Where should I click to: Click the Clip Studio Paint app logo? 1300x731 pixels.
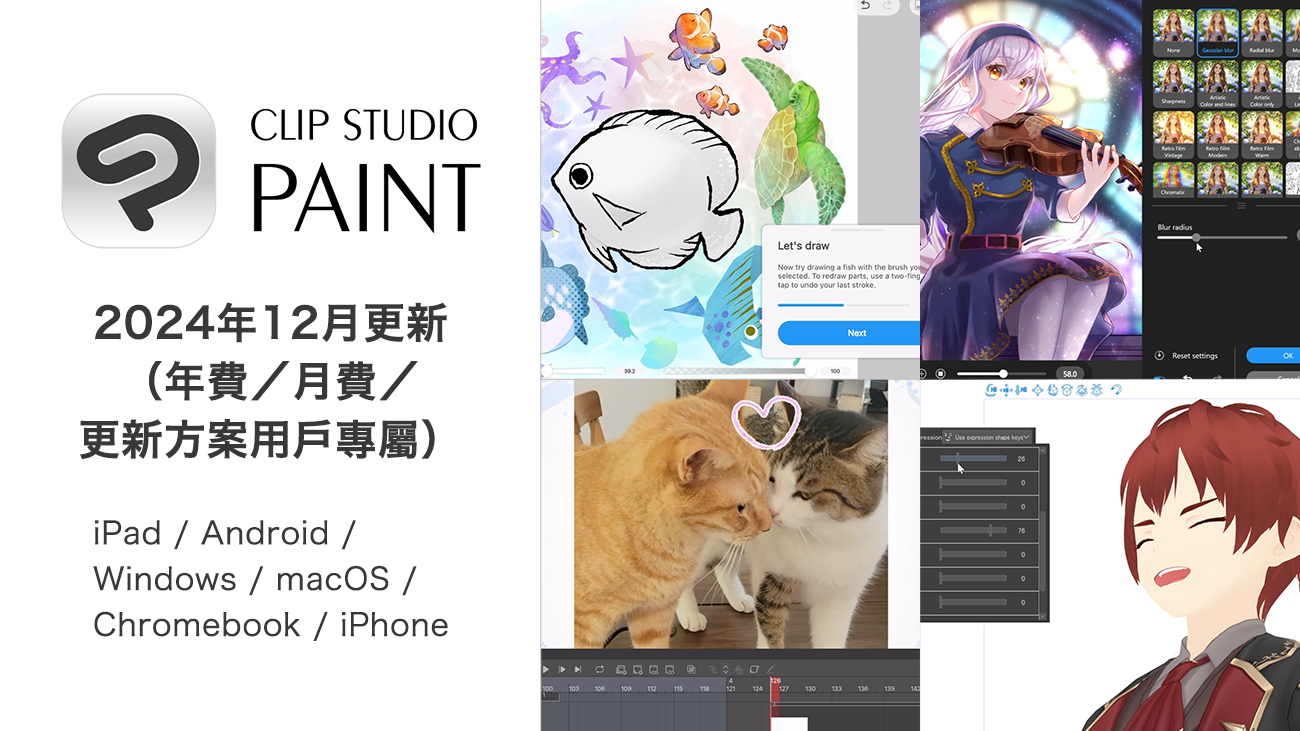(139, 170)
